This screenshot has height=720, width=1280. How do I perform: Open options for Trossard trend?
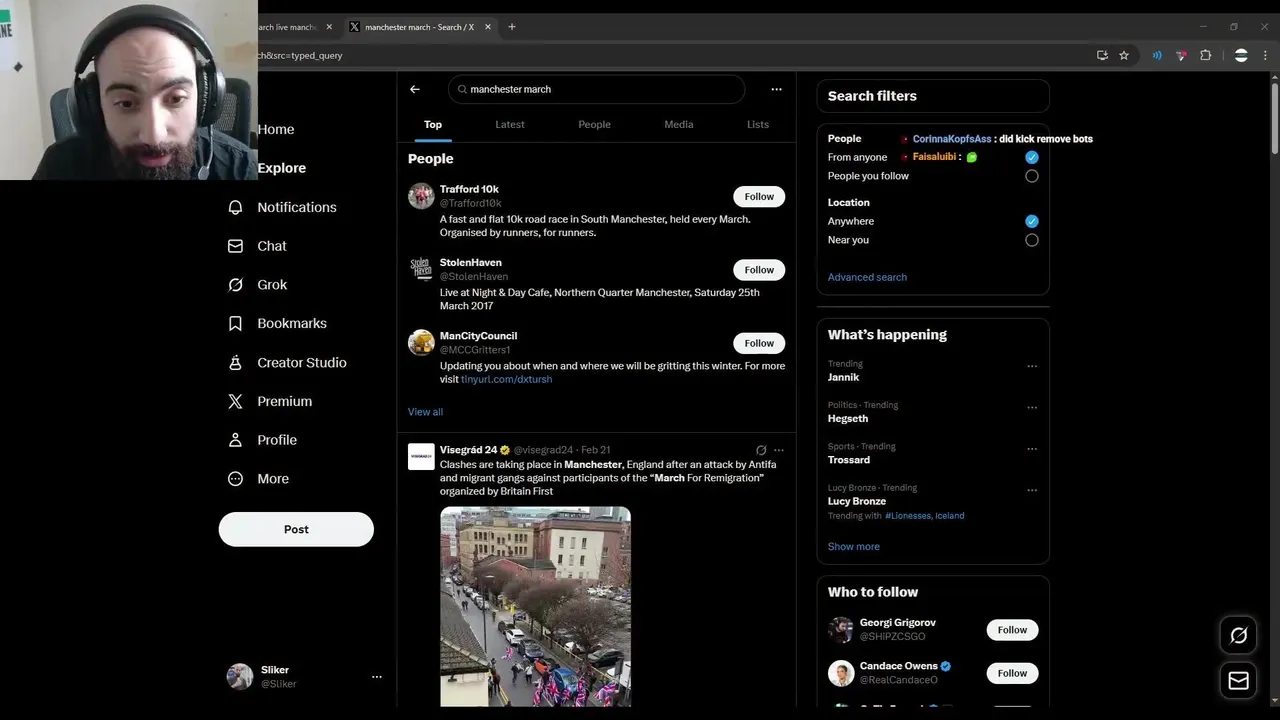1032,449
